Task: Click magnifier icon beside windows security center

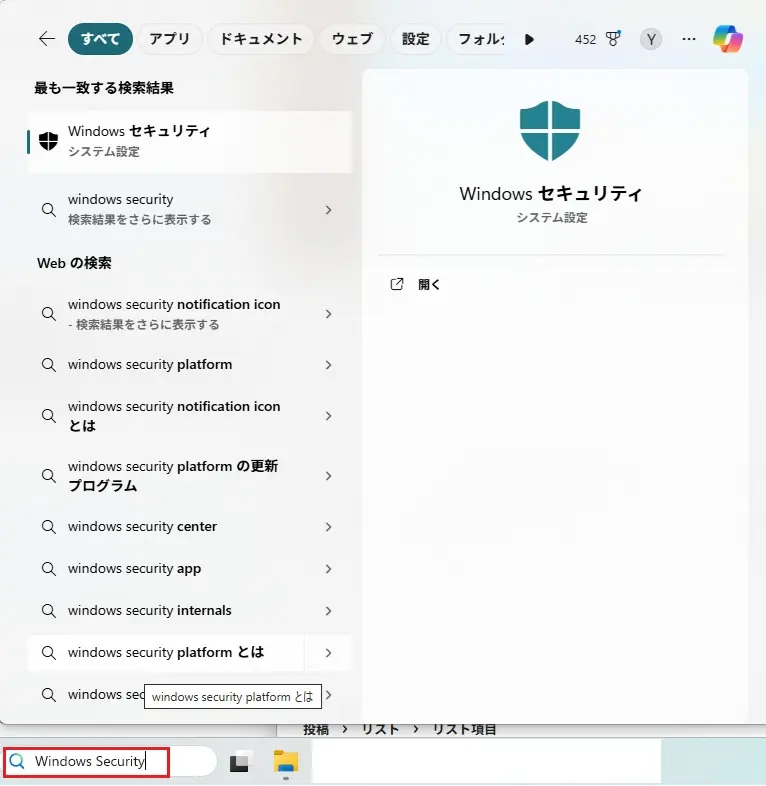Action: tap(49, 527)
